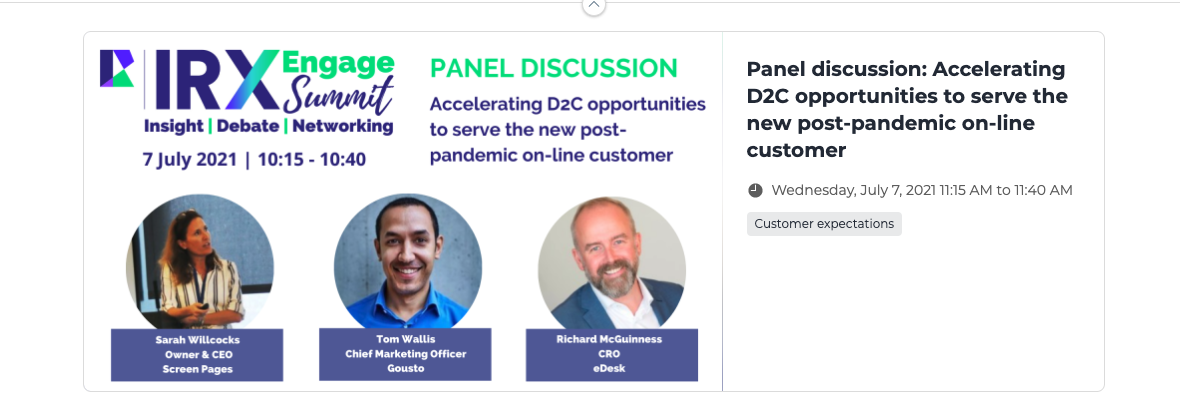Click Sarah Willcocks' circular photo
This screenshot has height=406, width=1180.
(x=199, y=264)
